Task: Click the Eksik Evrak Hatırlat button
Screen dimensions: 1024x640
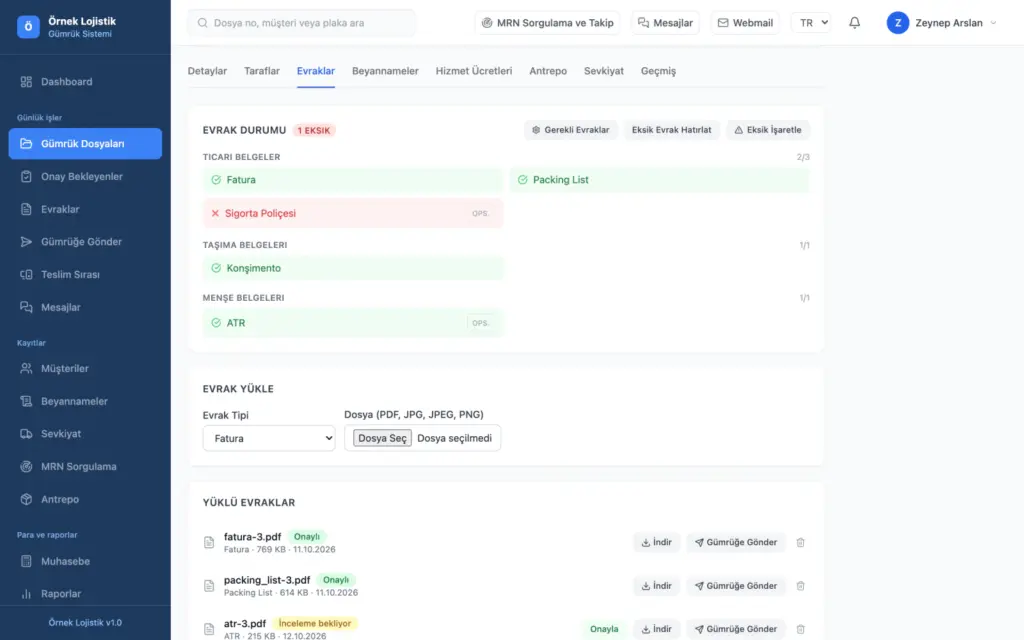Action: tap(671, 130)
